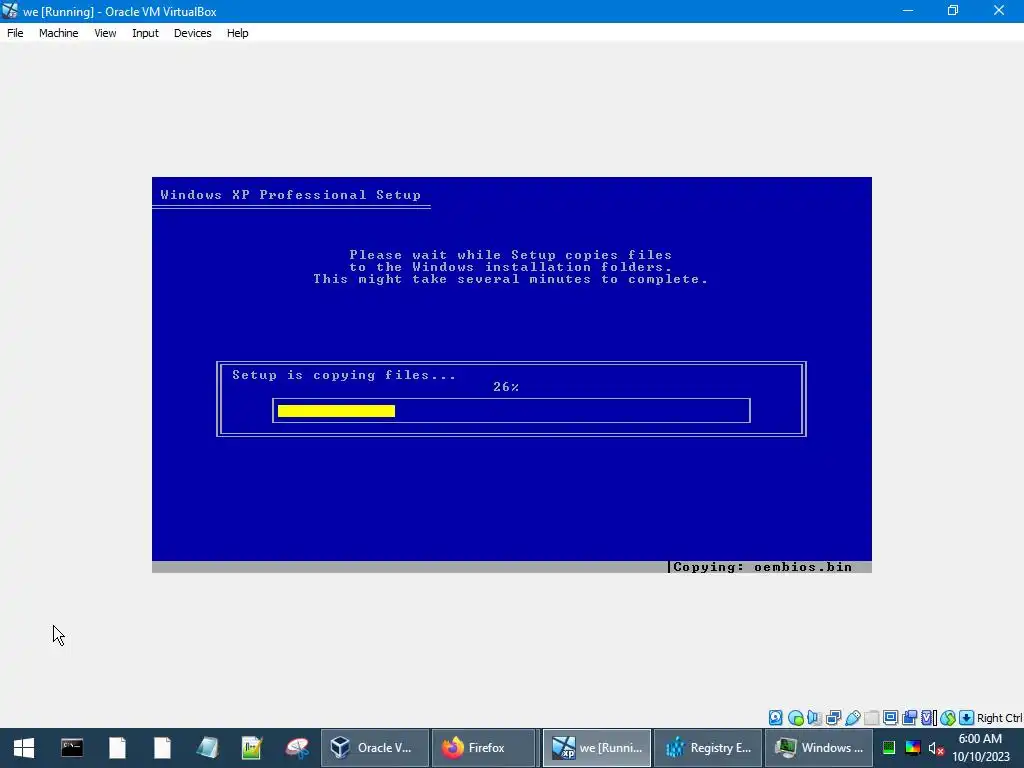Click the 'Windows XP Professional Setup' heading
The width and height of the screenshot is (1024, 768).
pos(290,195)
